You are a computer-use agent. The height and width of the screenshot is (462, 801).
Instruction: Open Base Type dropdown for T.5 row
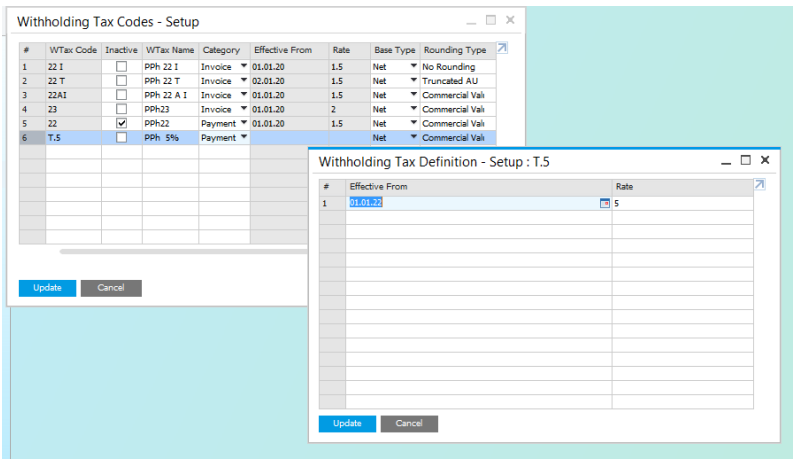coord(414,137)
